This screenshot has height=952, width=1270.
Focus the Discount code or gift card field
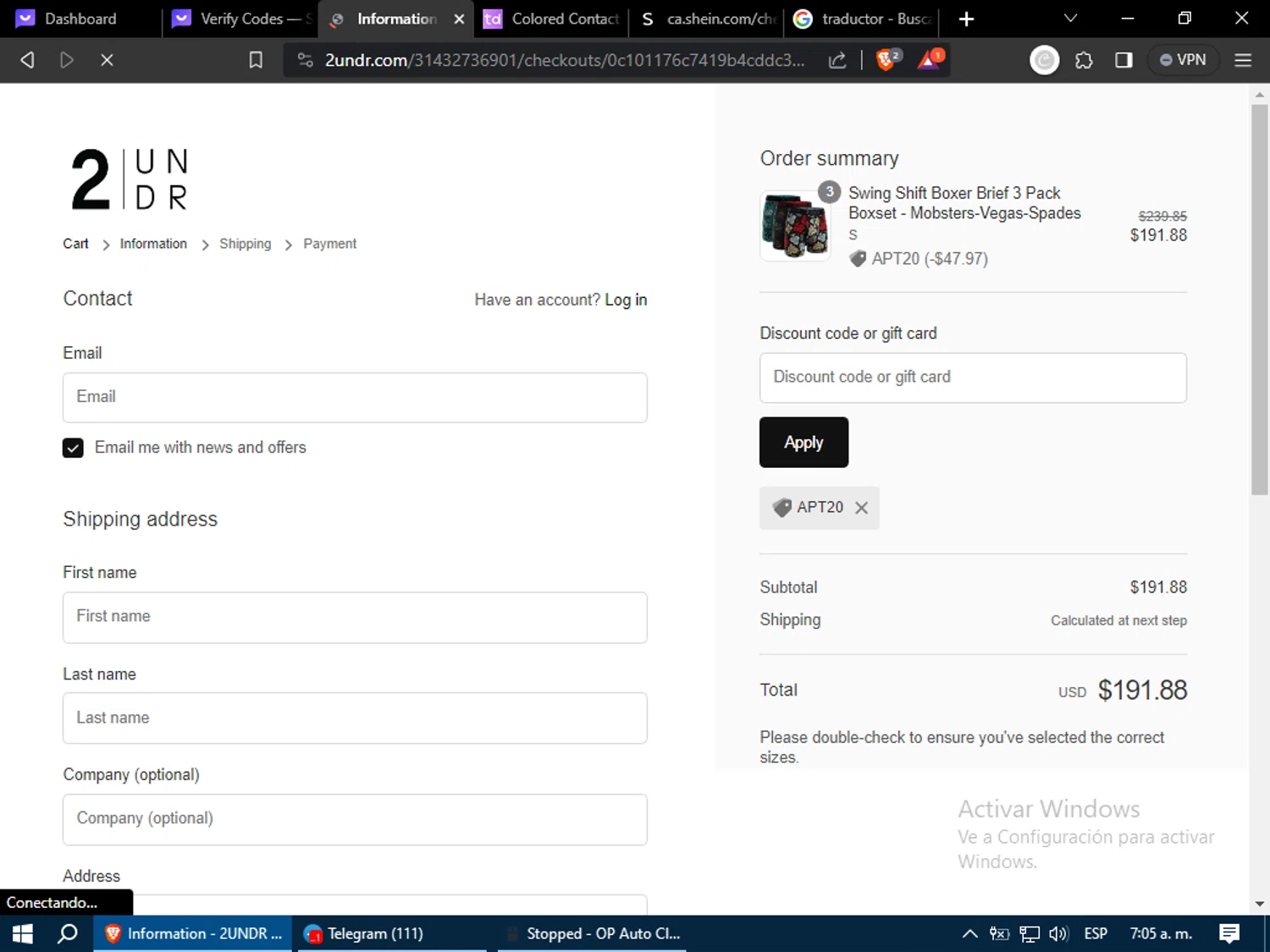[973, 377]
